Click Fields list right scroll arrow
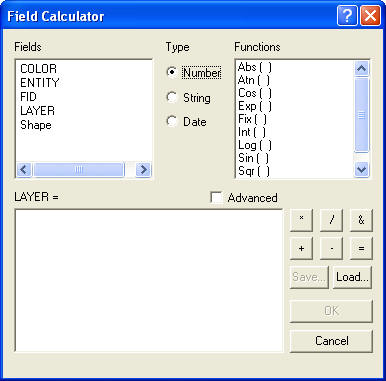Viewport: 386px width, 381px height. click(x=143, y=170)
